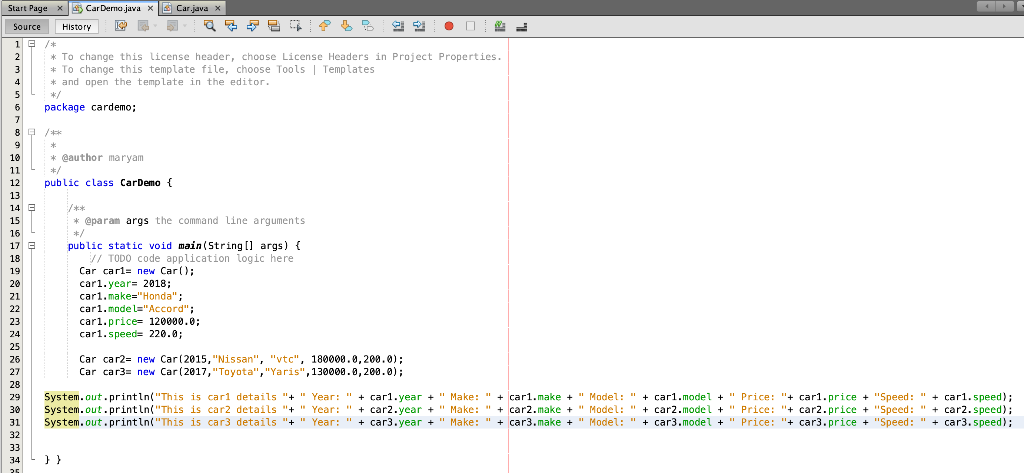Viewport: 1024px width, 473px height.
Task: Collapse main method fold at line 17
Action: pyautogui.click(x=31, y=246)
